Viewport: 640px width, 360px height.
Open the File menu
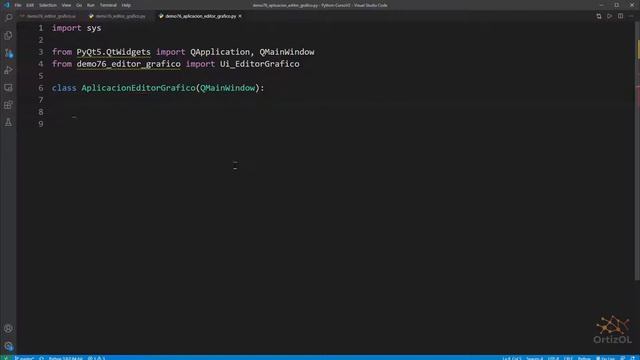pos(18,5)
